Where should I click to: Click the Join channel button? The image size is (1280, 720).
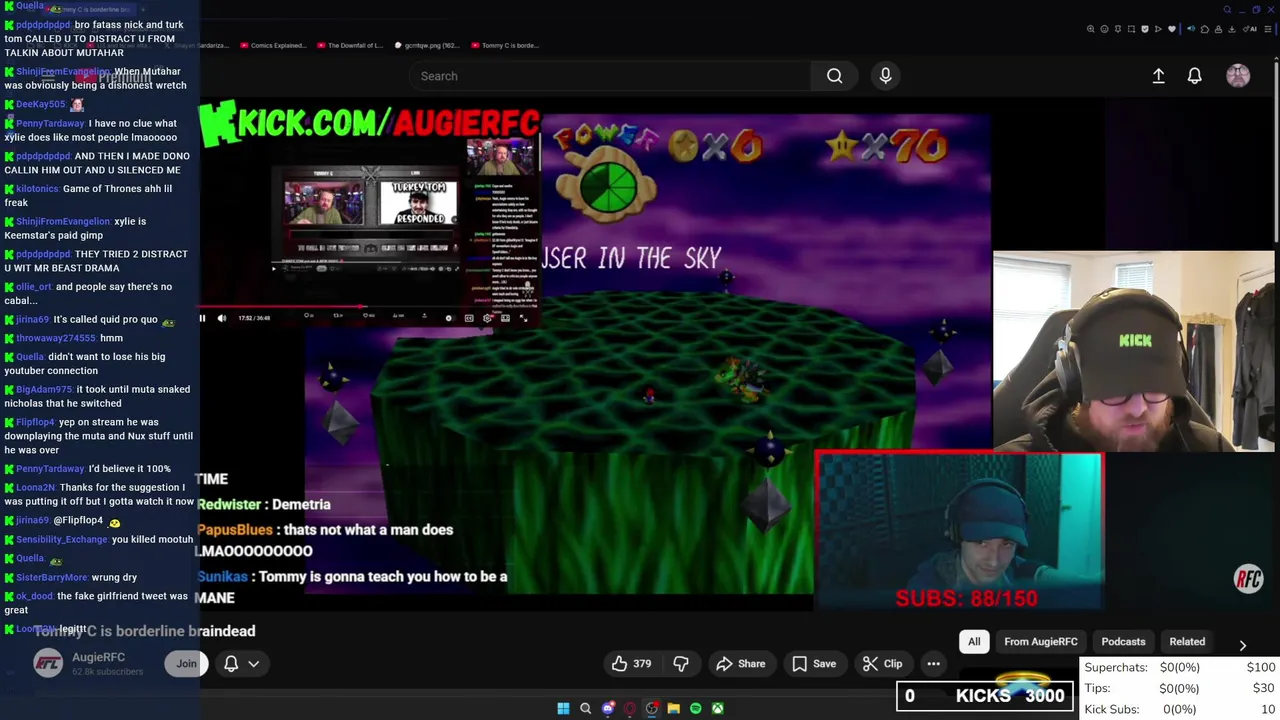[186, 663]
